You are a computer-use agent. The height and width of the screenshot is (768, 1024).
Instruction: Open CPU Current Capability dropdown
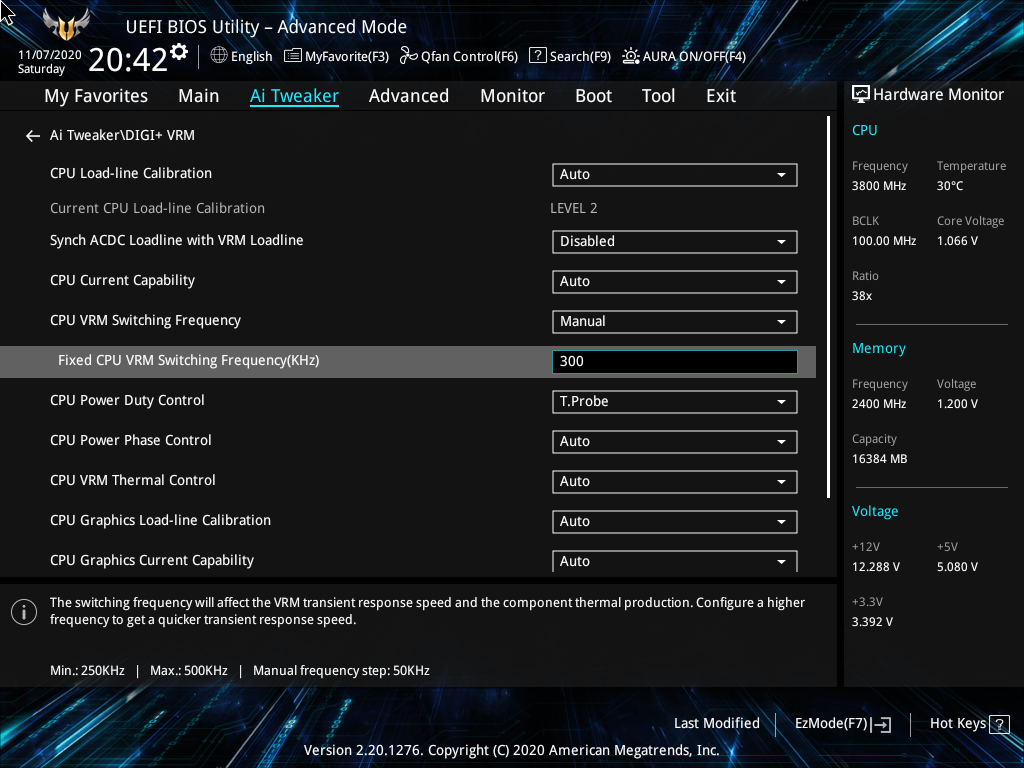[675, 281]
